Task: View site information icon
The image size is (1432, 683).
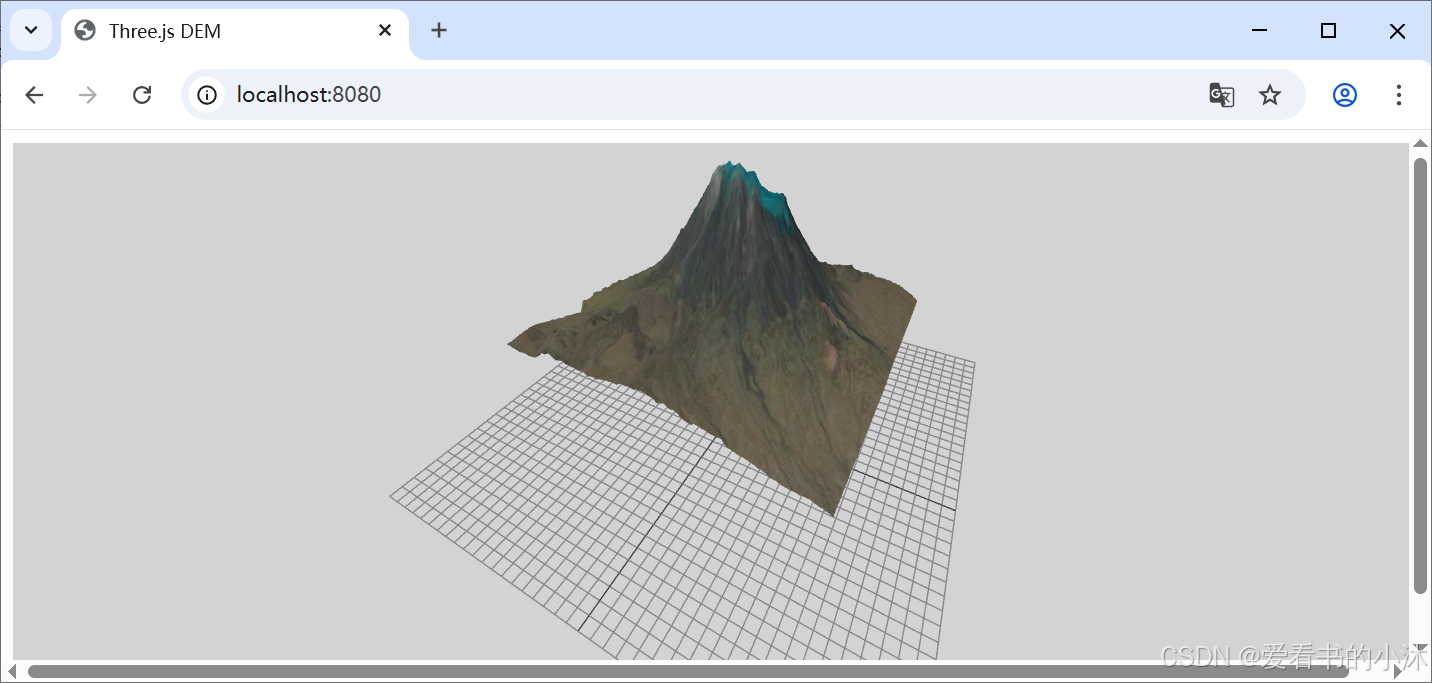Action: coord(207,95)
